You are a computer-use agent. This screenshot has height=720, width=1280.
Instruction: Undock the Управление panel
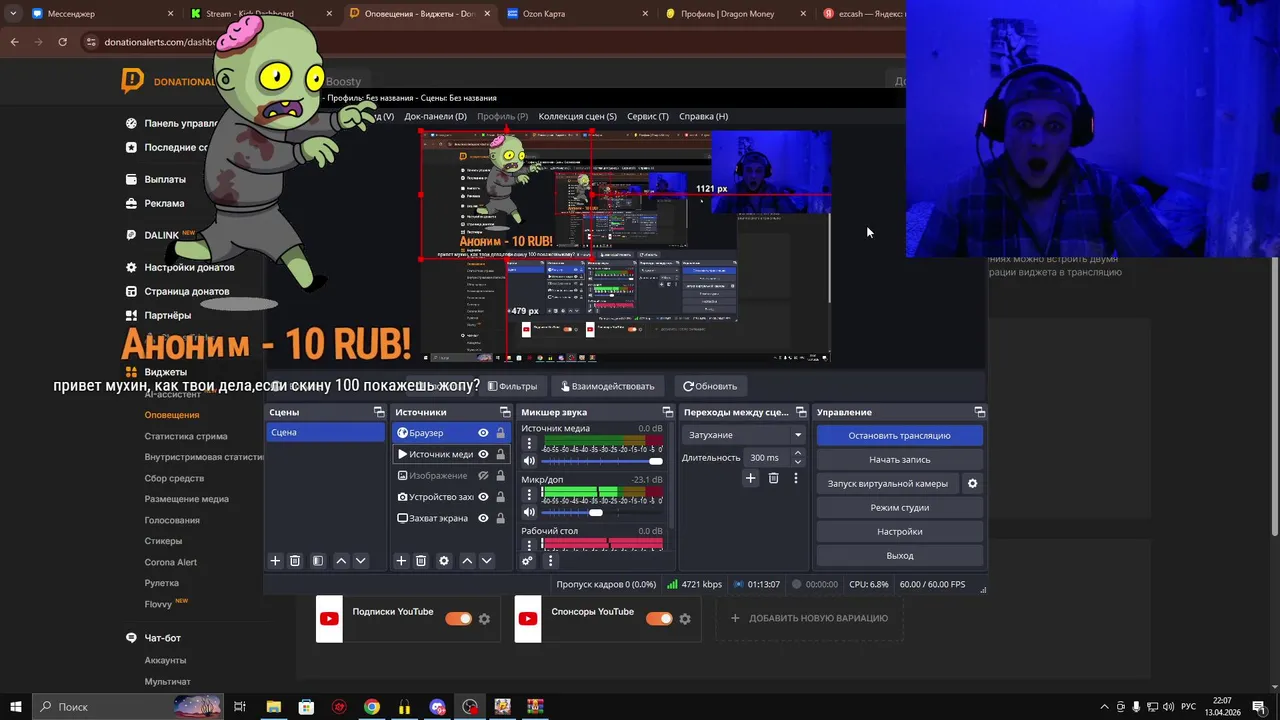coord(980,412)
